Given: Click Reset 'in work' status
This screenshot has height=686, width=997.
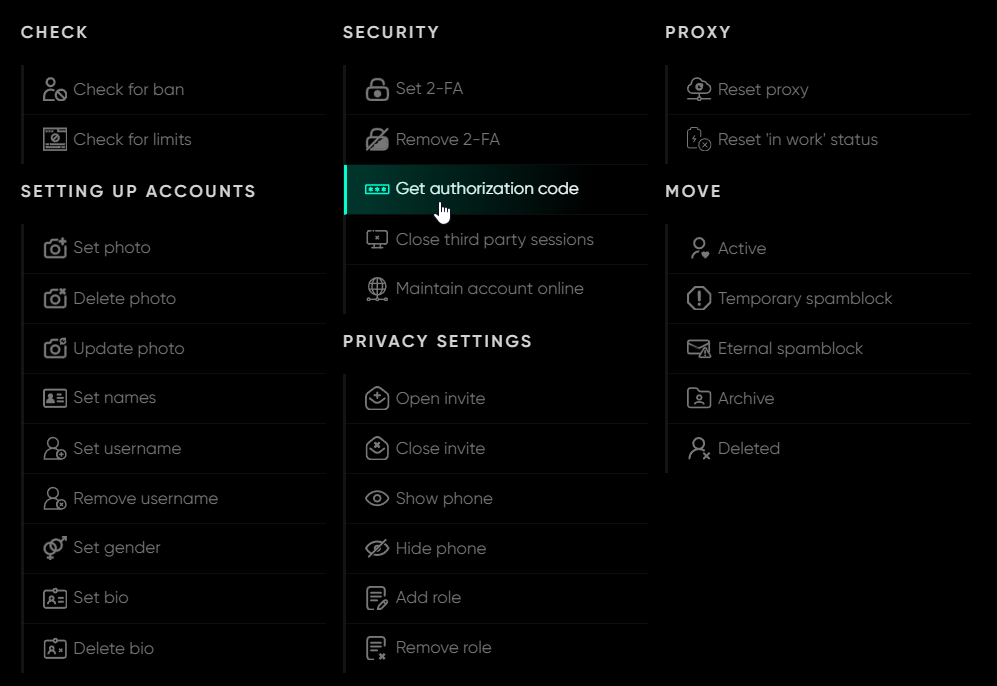Looking at the screenshot, I should click(797, 139).
